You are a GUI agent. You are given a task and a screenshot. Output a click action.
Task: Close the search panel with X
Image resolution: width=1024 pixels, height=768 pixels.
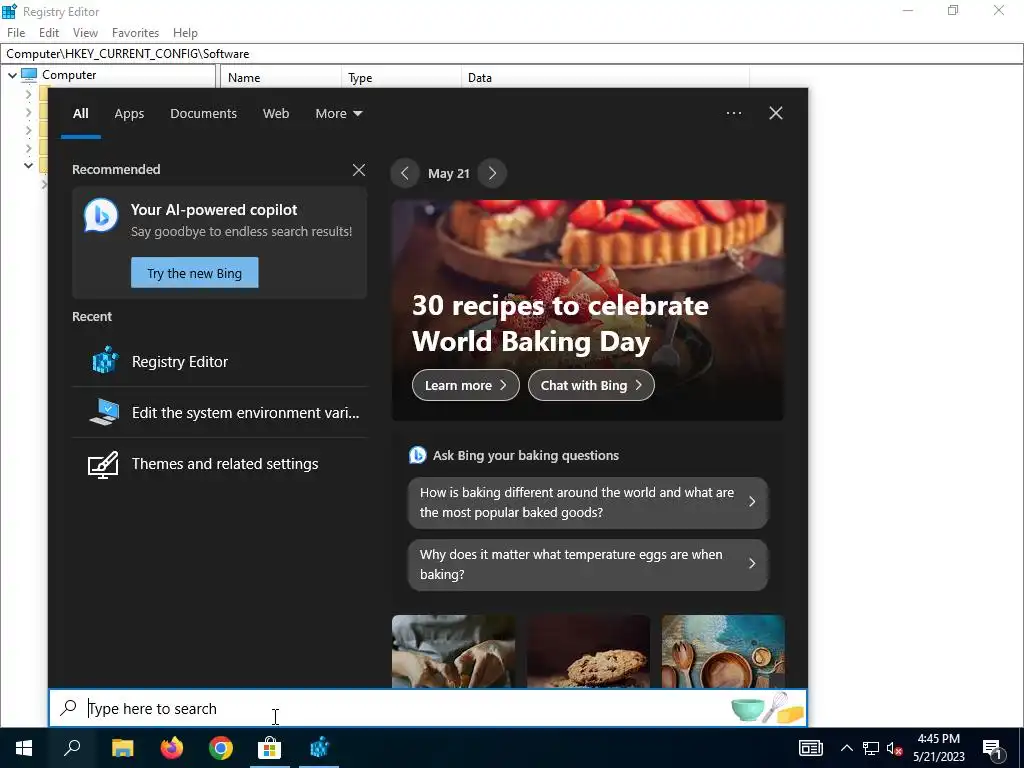coord(776,113)
